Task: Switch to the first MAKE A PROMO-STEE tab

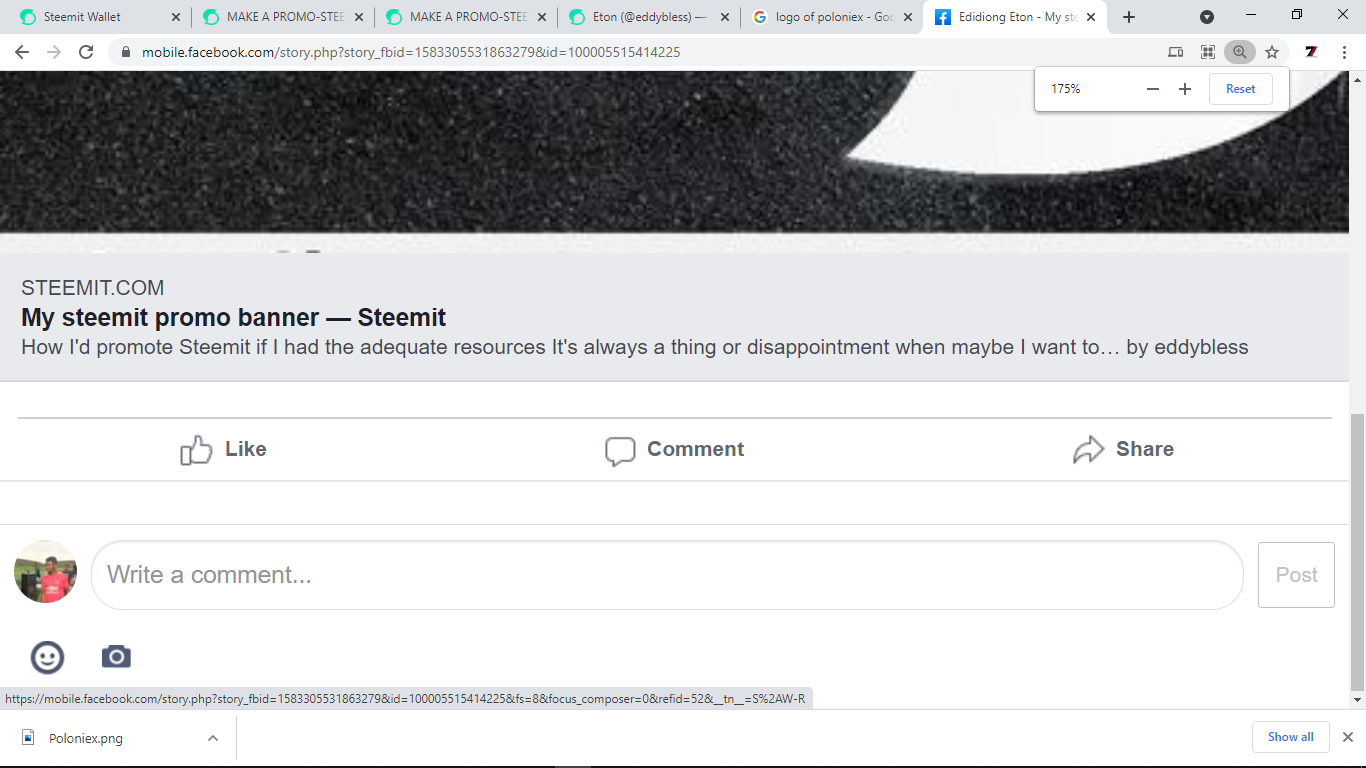Action: tap(283, 17)
